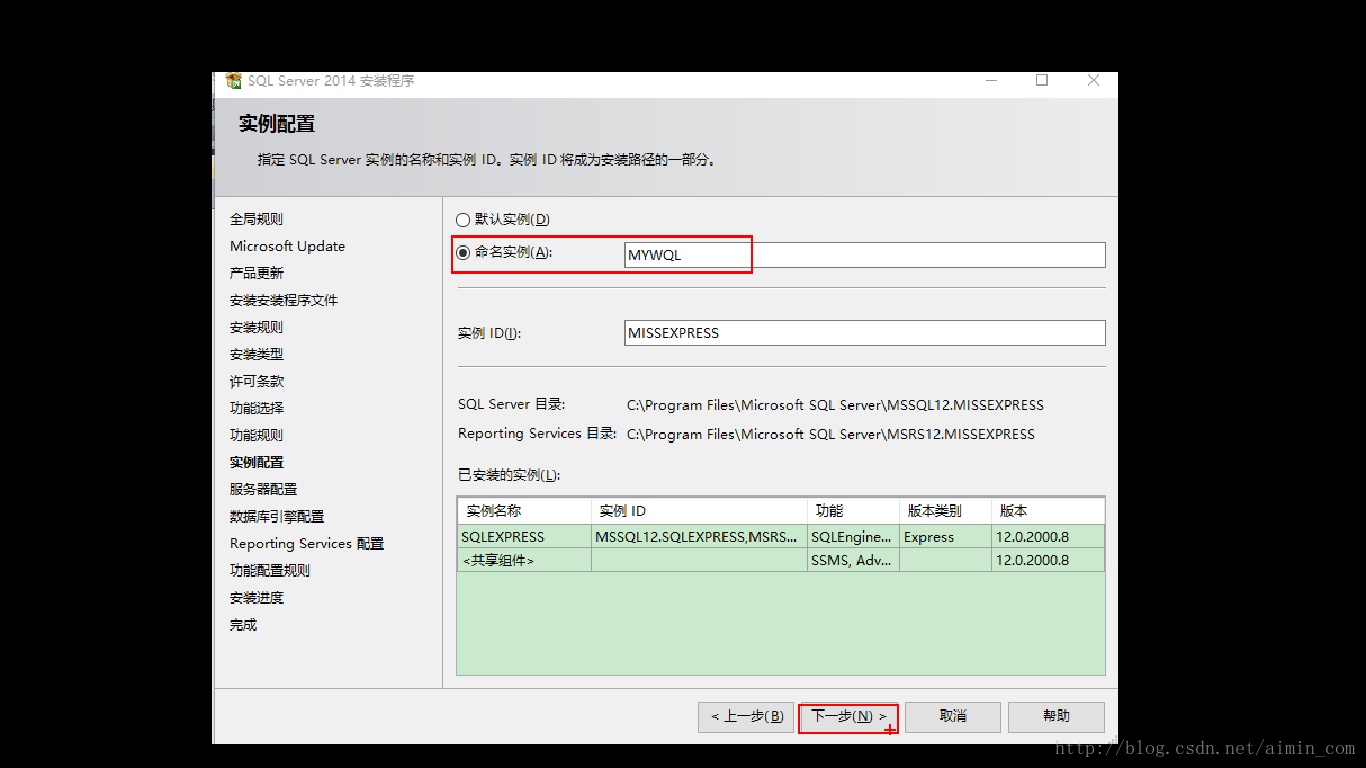Go back with the 上一步(B) button
The height and width of the screenshot is (768, 1366).
click(x=746, y=717)
